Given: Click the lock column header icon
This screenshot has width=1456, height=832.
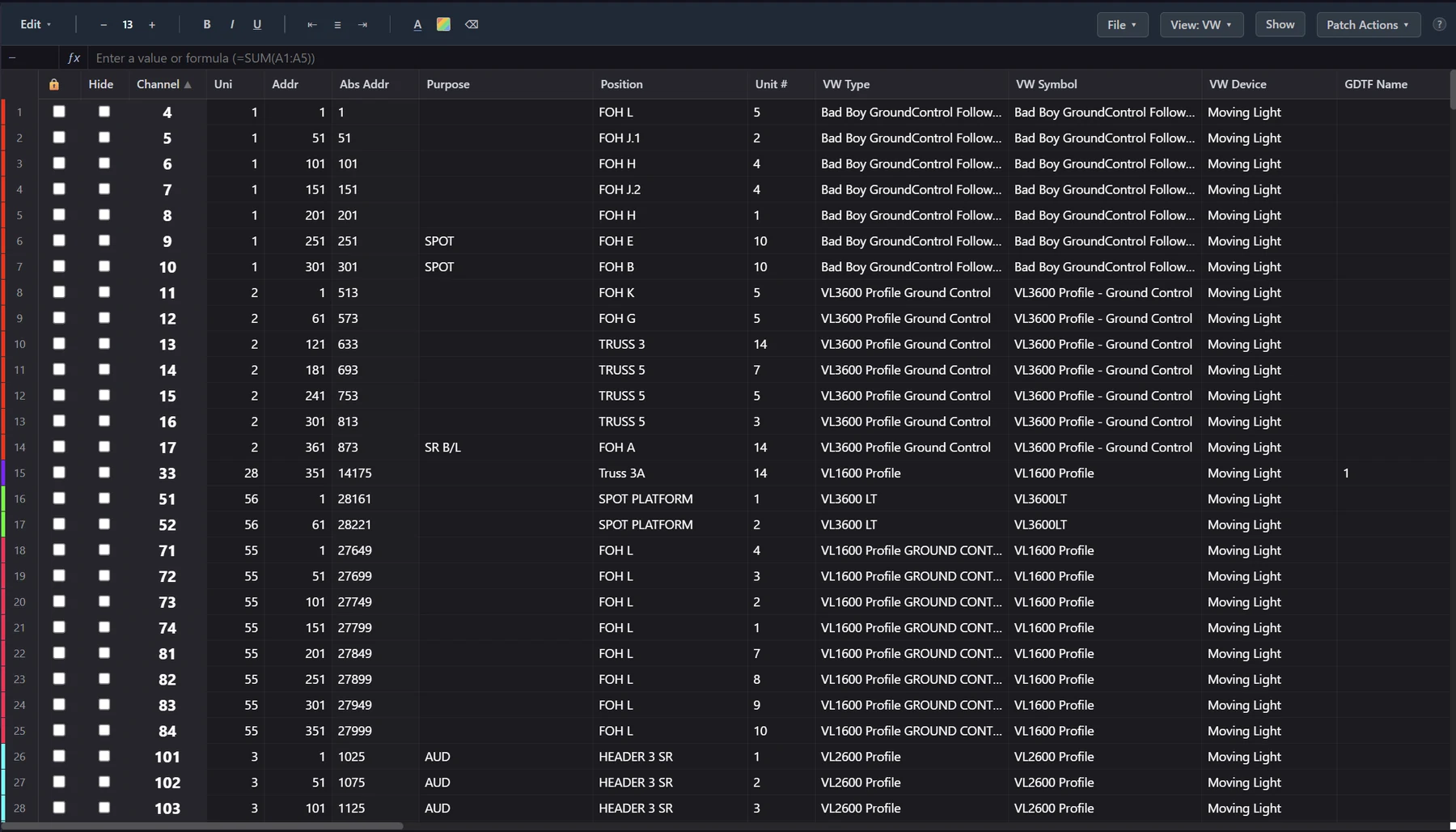Looking at the screenshot, I should 53,84.
